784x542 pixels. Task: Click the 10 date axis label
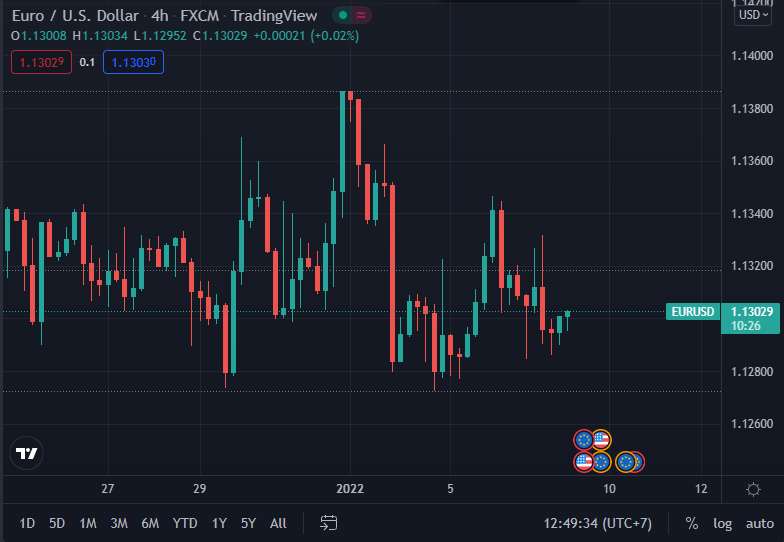click(x=609, y=488)
